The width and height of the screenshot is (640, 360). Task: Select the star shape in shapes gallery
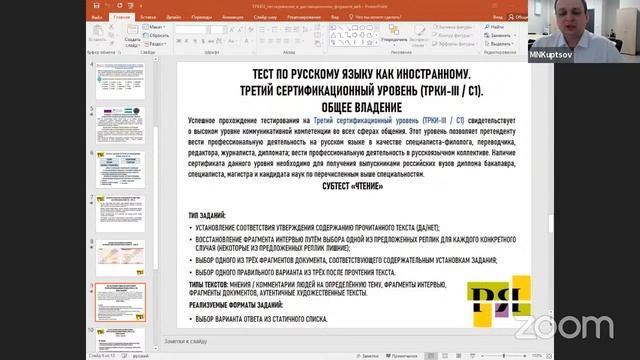point(369,42)
